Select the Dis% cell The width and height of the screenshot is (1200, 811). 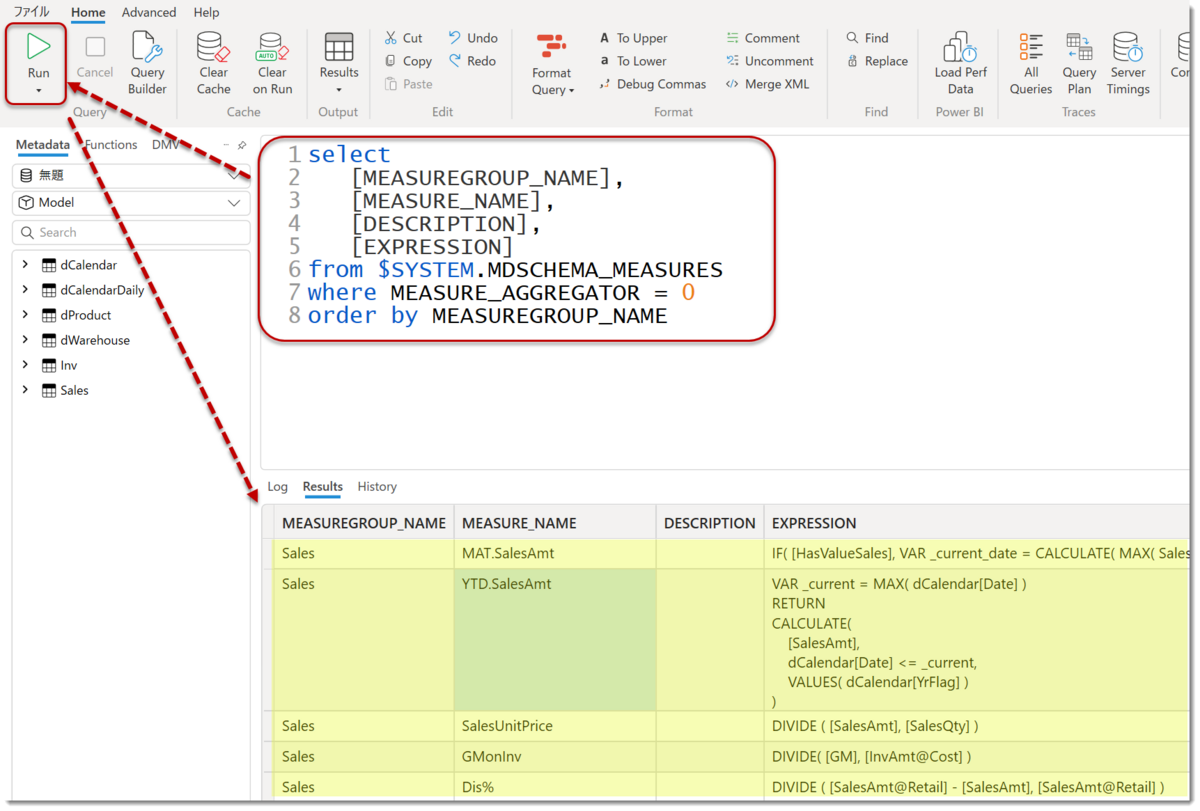(x=555, y=787)
